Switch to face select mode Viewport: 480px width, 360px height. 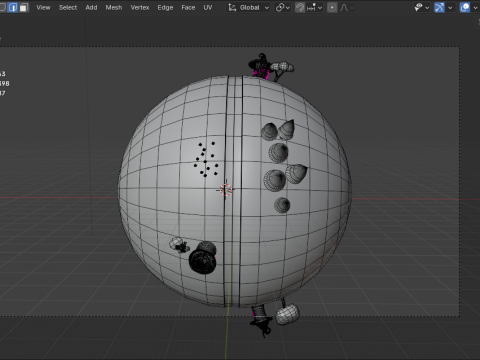tap(24, 7)
